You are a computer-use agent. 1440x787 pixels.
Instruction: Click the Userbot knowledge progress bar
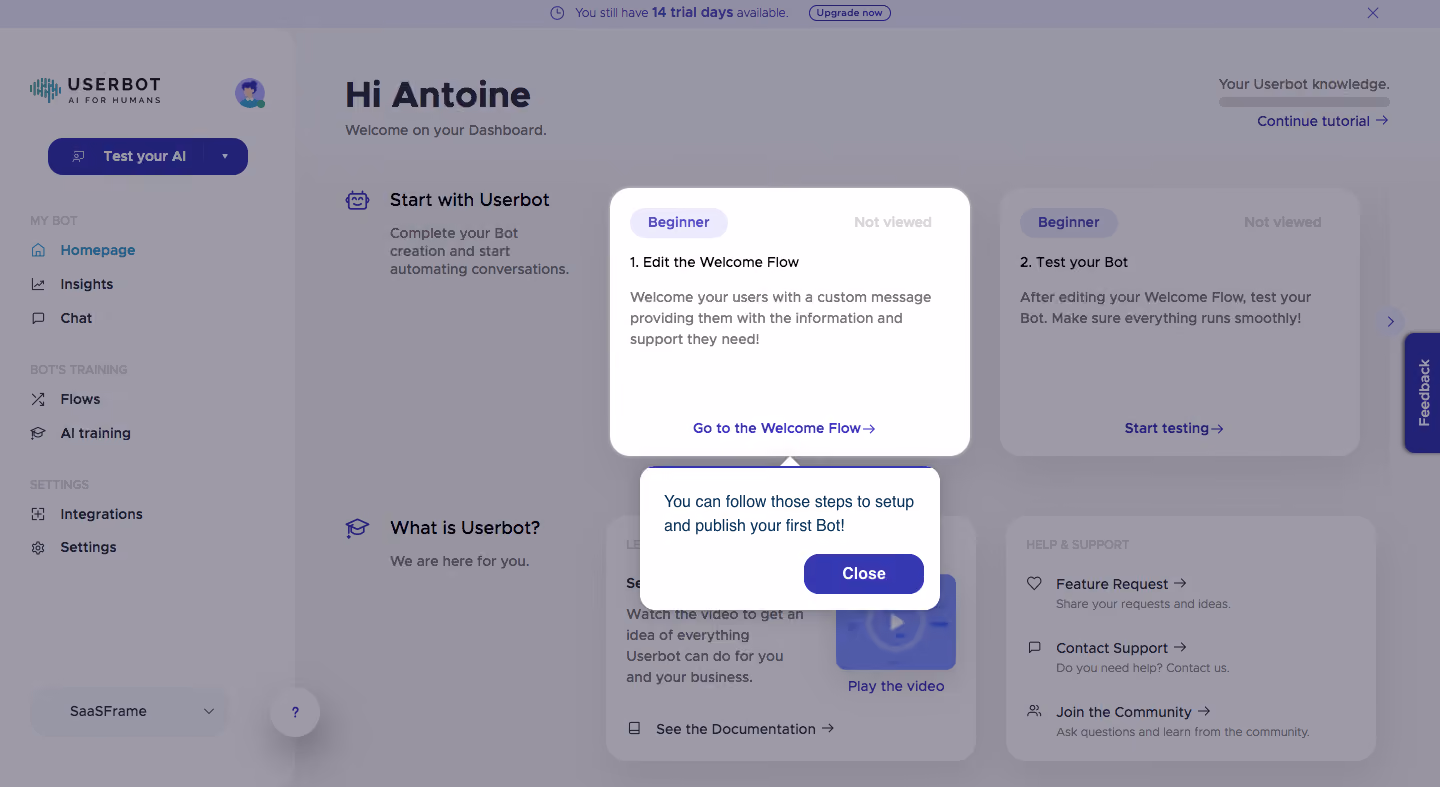coord(1304,102)
